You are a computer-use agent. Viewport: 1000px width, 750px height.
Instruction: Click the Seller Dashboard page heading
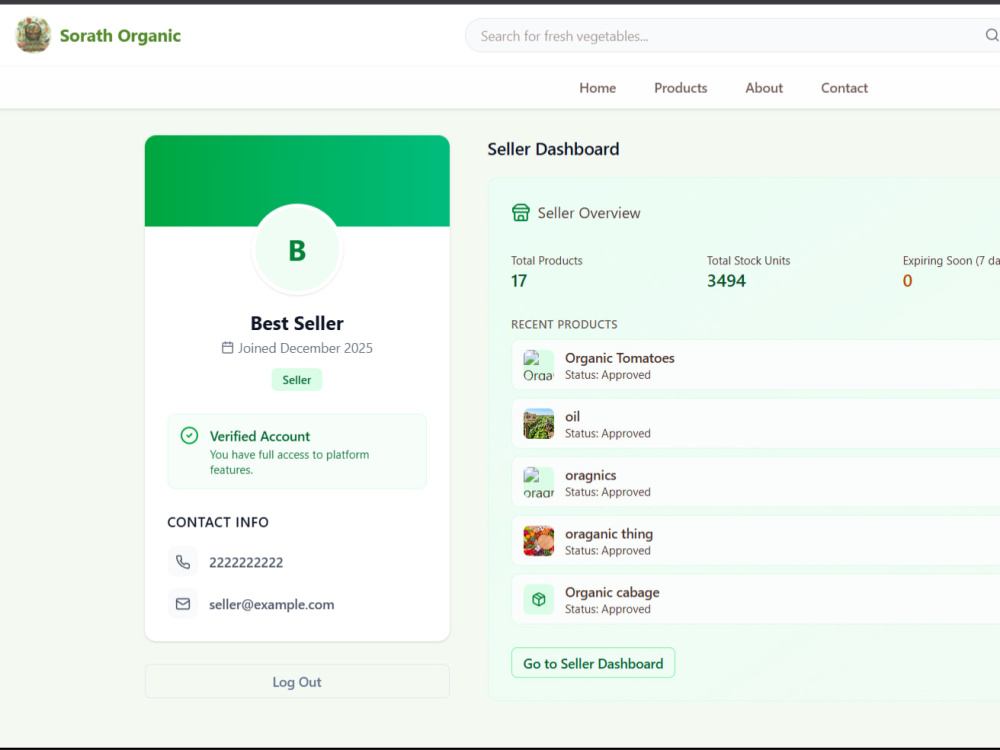tap(554, 149)
